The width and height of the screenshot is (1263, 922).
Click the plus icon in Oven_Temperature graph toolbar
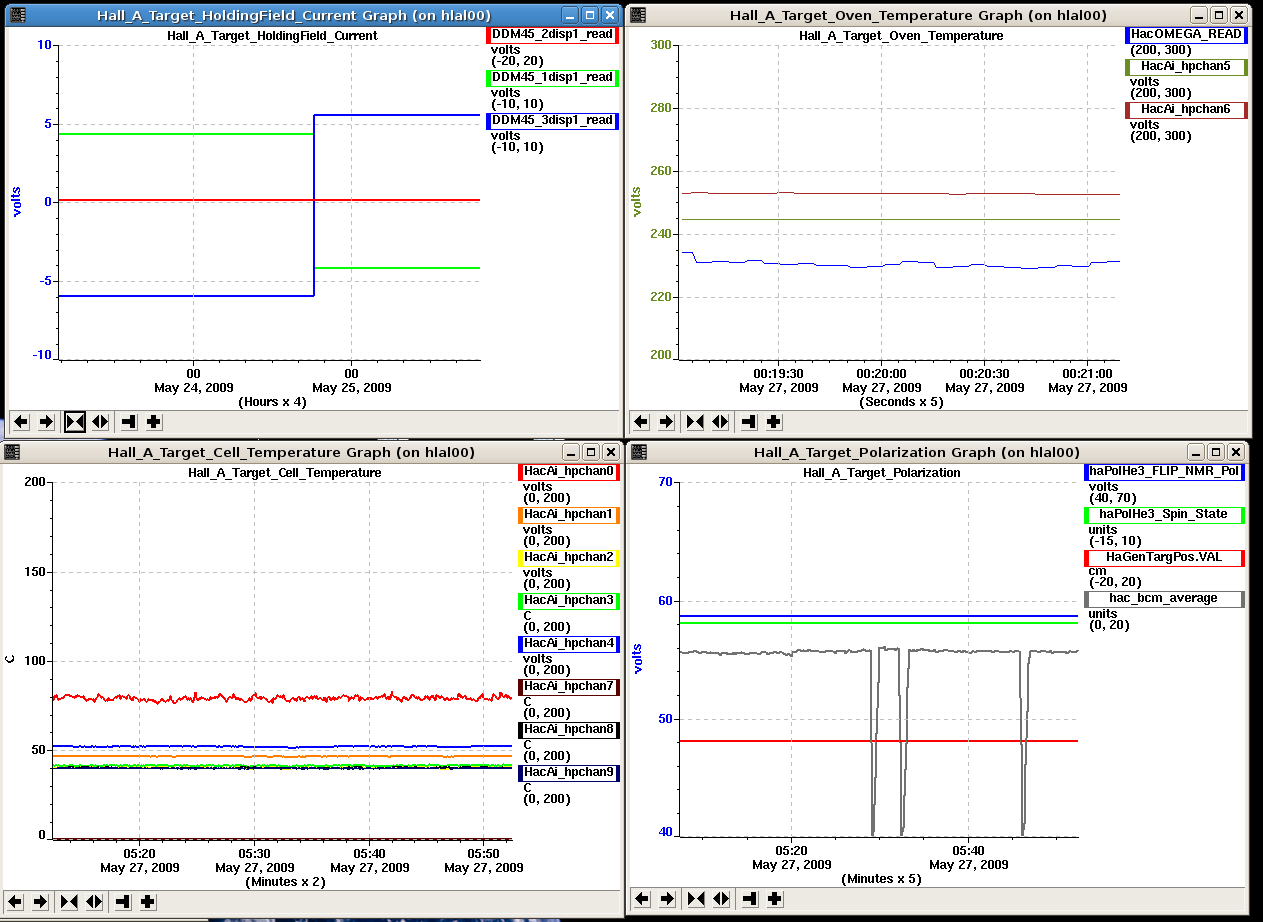(773, 421)
